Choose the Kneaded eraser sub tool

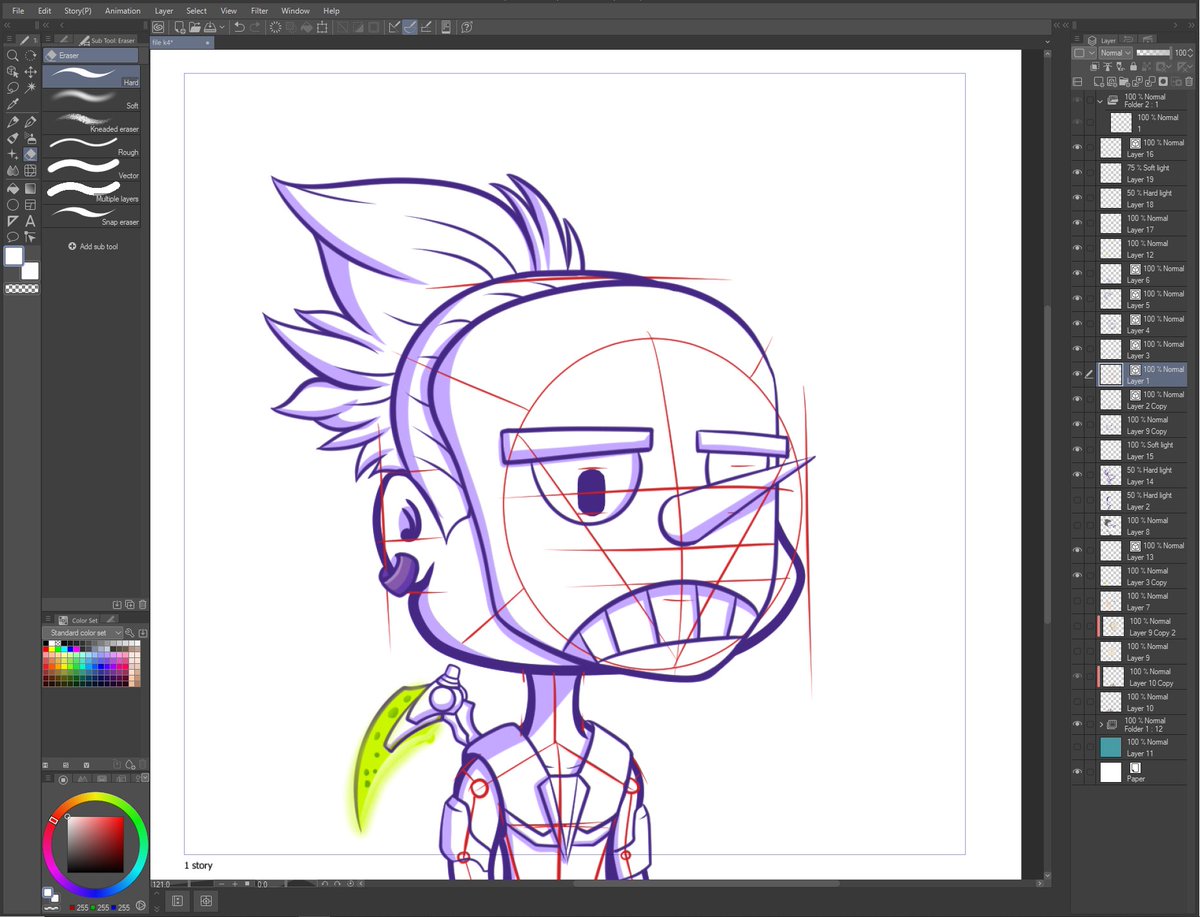tap(91, 121)
